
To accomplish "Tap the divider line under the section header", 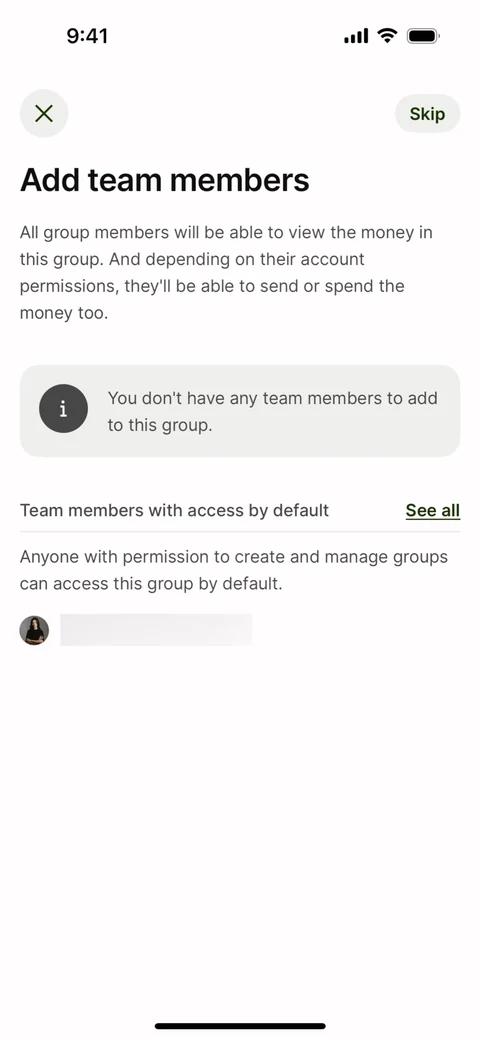I will pyautogui.click(x=240, y=531).
